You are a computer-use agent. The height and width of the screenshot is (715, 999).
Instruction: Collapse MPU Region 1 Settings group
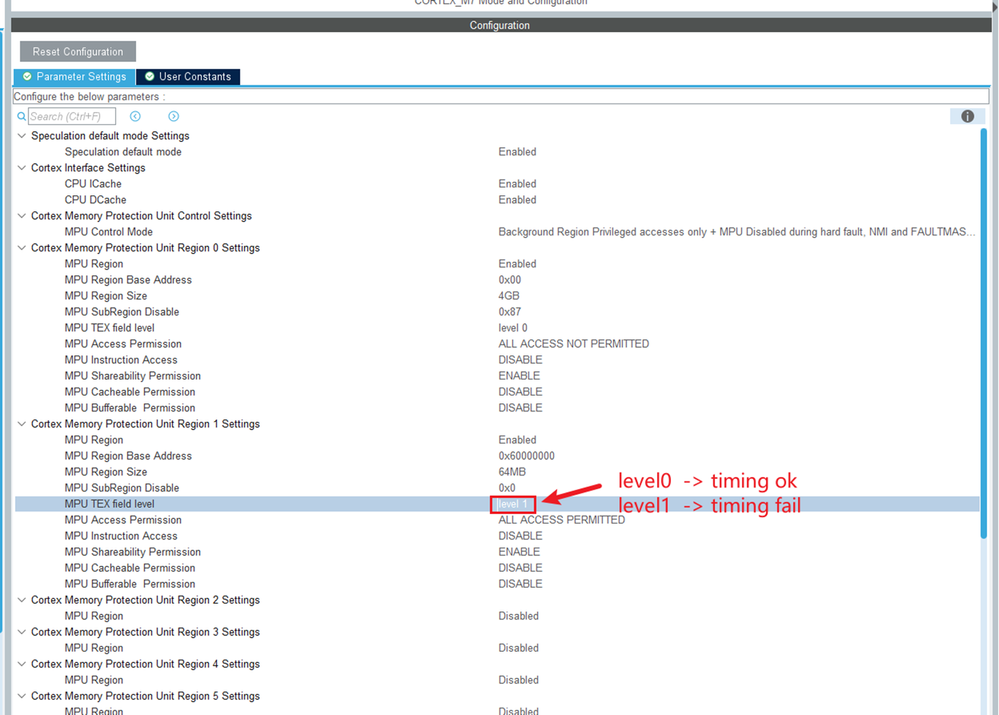coord(22,424)
